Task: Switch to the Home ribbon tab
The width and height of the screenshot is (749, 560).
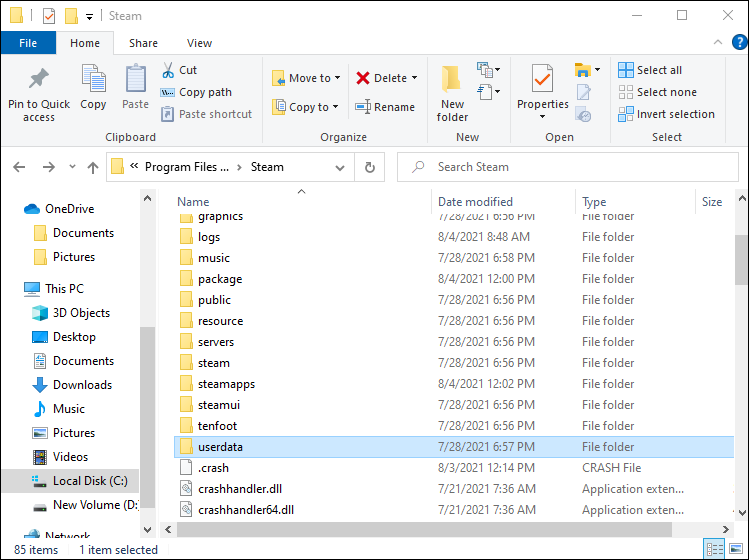Action: 85,43
